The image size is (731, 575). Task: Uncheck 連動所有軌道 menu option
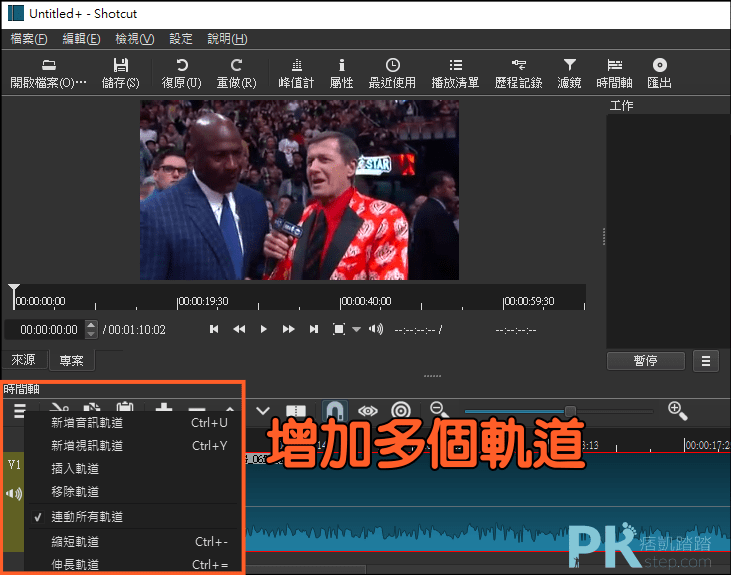(x=133, y=517)
